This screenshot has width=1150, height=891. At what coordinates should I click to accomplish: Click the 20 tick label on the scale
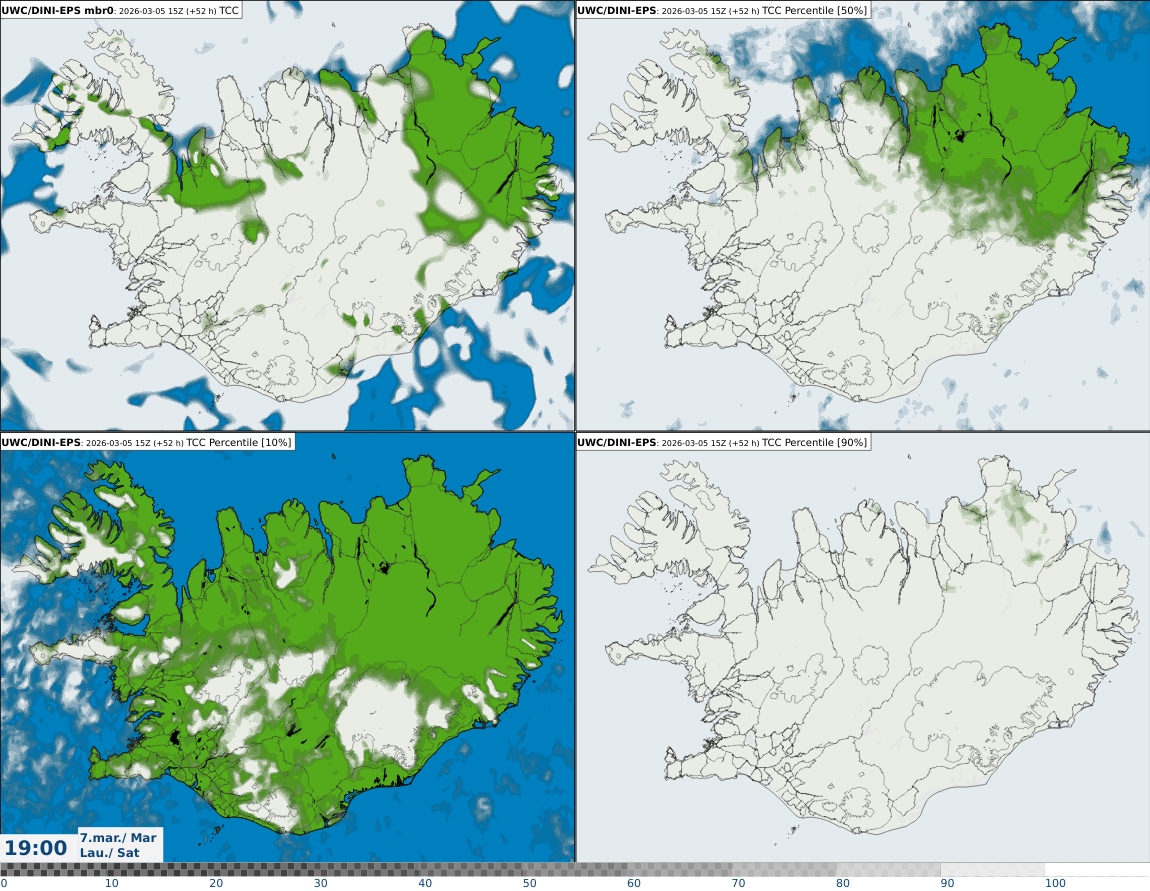click(216, 883)
